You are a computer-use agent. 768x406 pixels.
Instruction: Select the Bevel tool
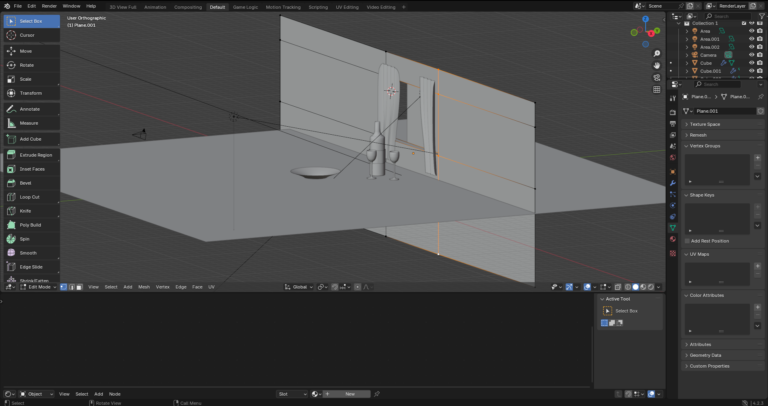click(x=25, y=183)
